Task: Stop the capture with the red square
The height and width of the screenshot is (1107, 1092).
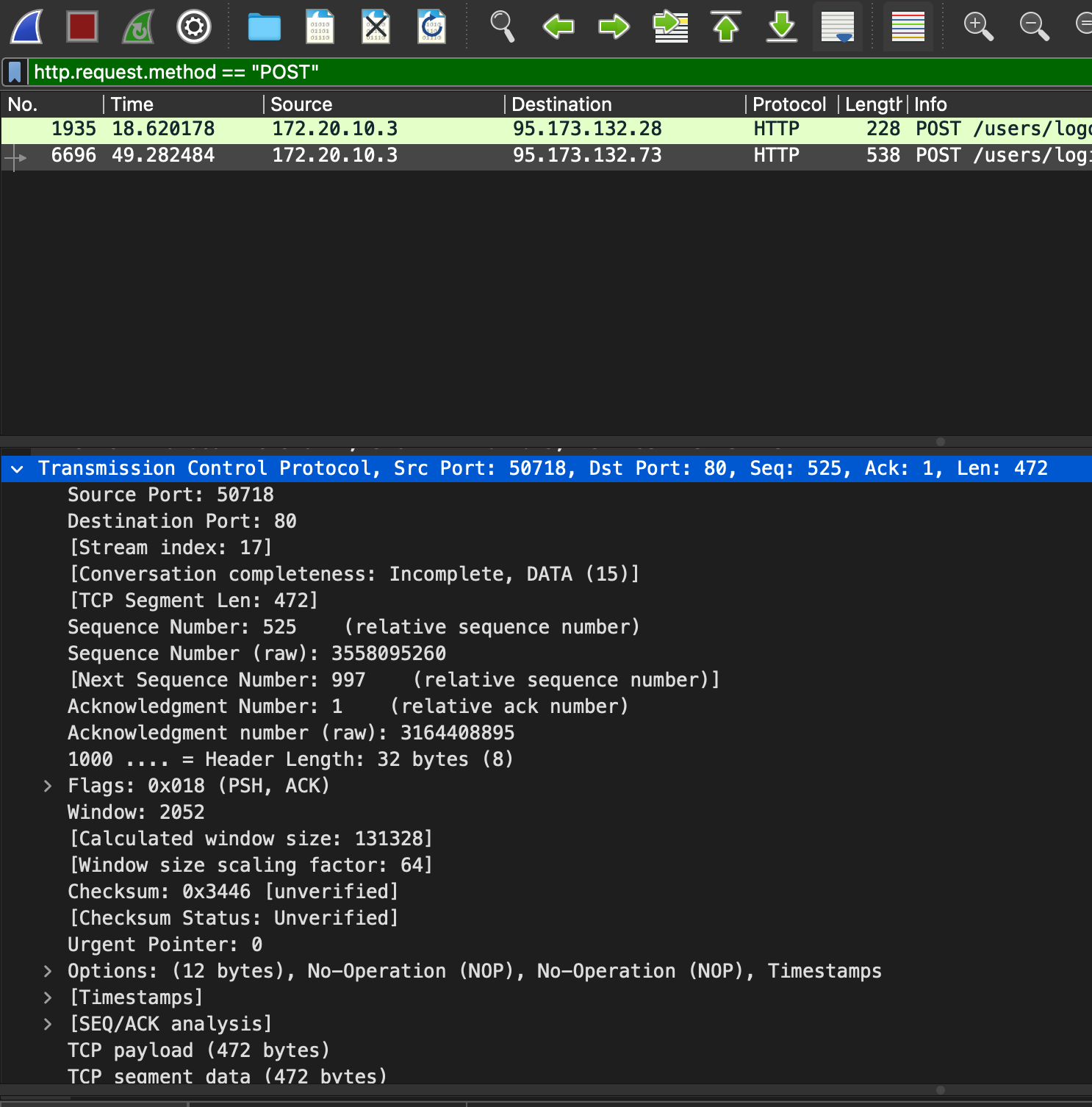Action: pos(82,26)
